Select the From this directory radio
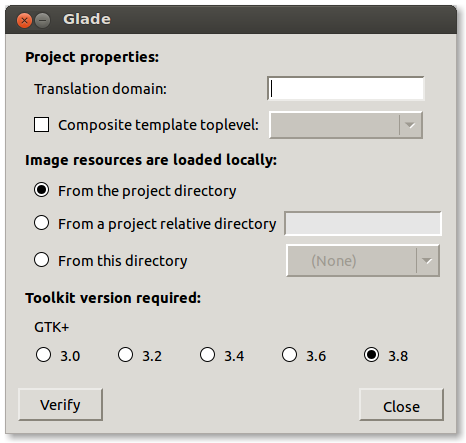The image size is (466, 443). coord(42,260)
